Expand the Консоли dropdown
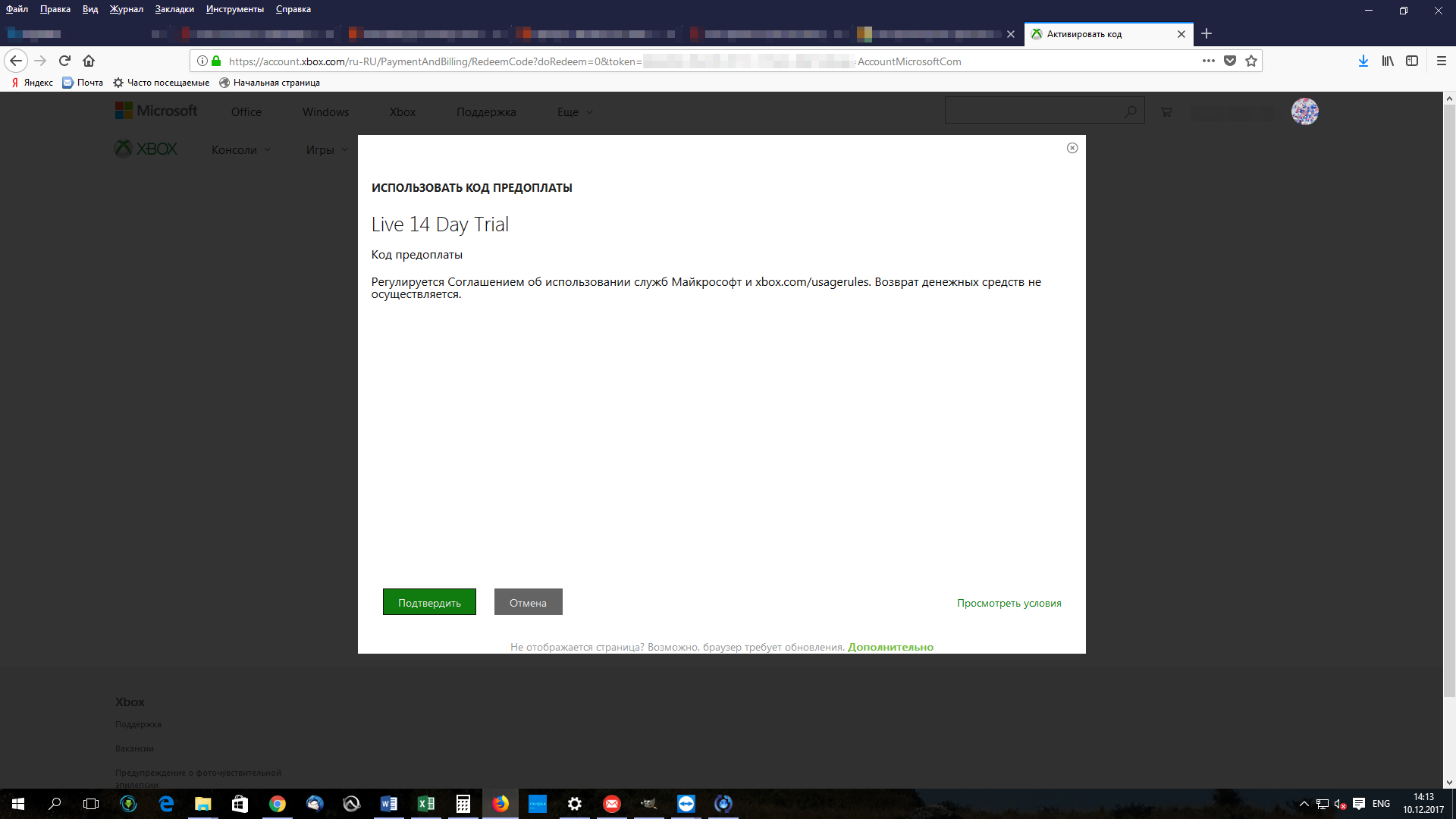The height and width of the screenshot is (819, 1456). click(241, 150)
